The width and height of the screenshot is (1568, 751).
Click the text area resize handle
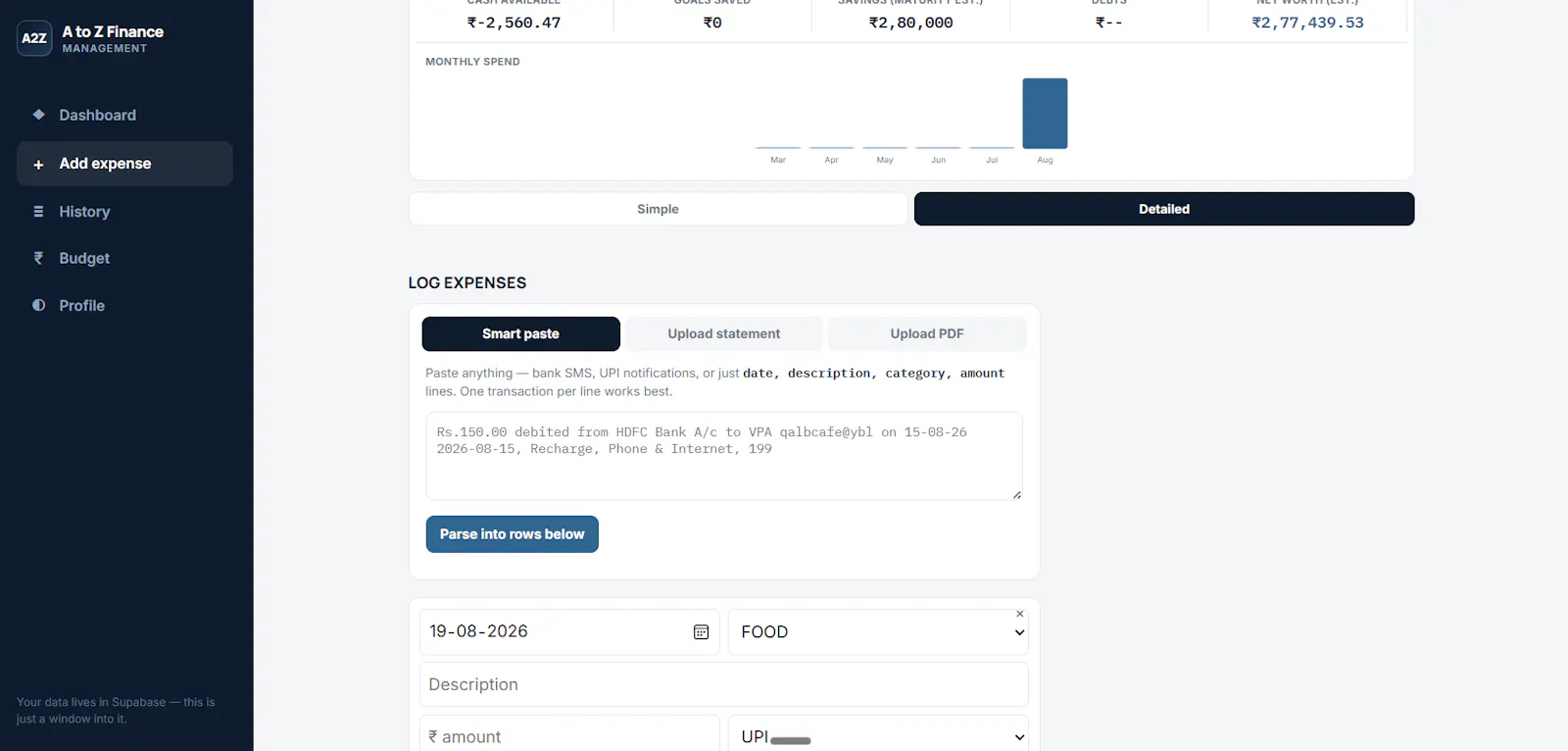[x=1017, y=495]
